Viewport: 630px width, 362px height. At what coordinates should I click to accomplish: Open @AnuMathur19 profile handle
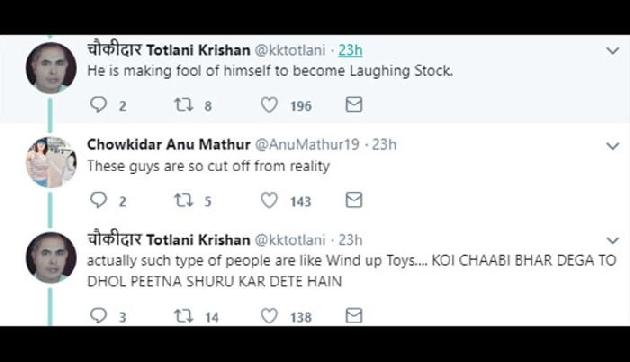tap(307, 145)
